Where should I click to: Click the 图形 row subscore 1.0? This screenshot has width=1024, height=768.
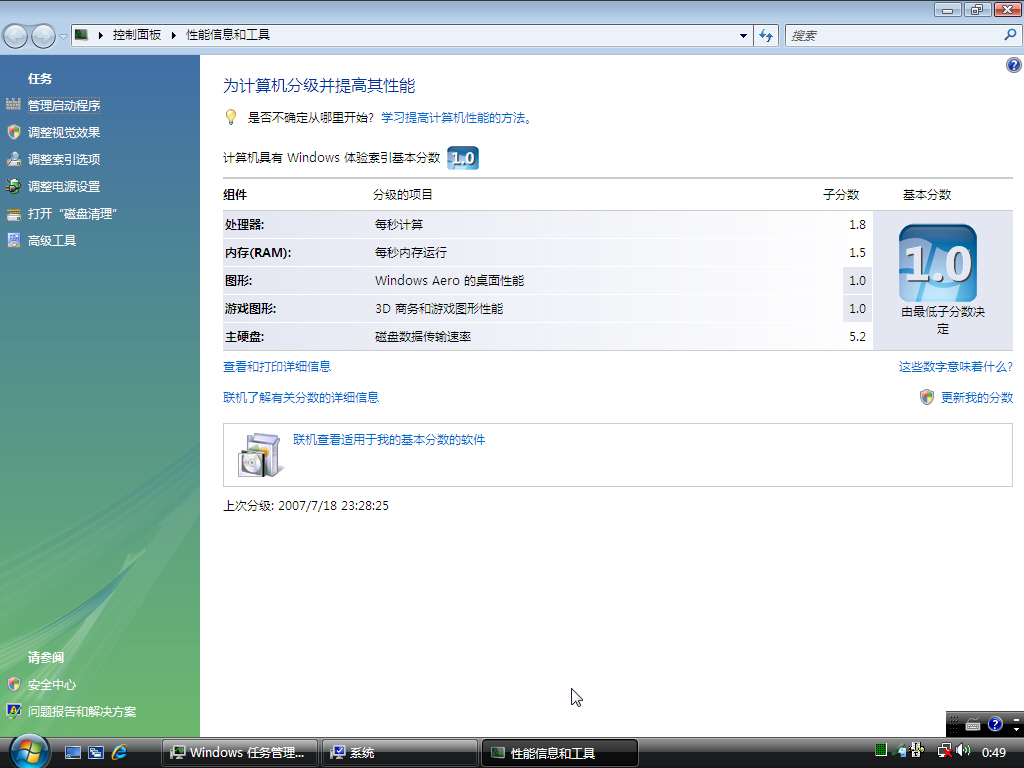pyautogui.click(x=857, y=280)
